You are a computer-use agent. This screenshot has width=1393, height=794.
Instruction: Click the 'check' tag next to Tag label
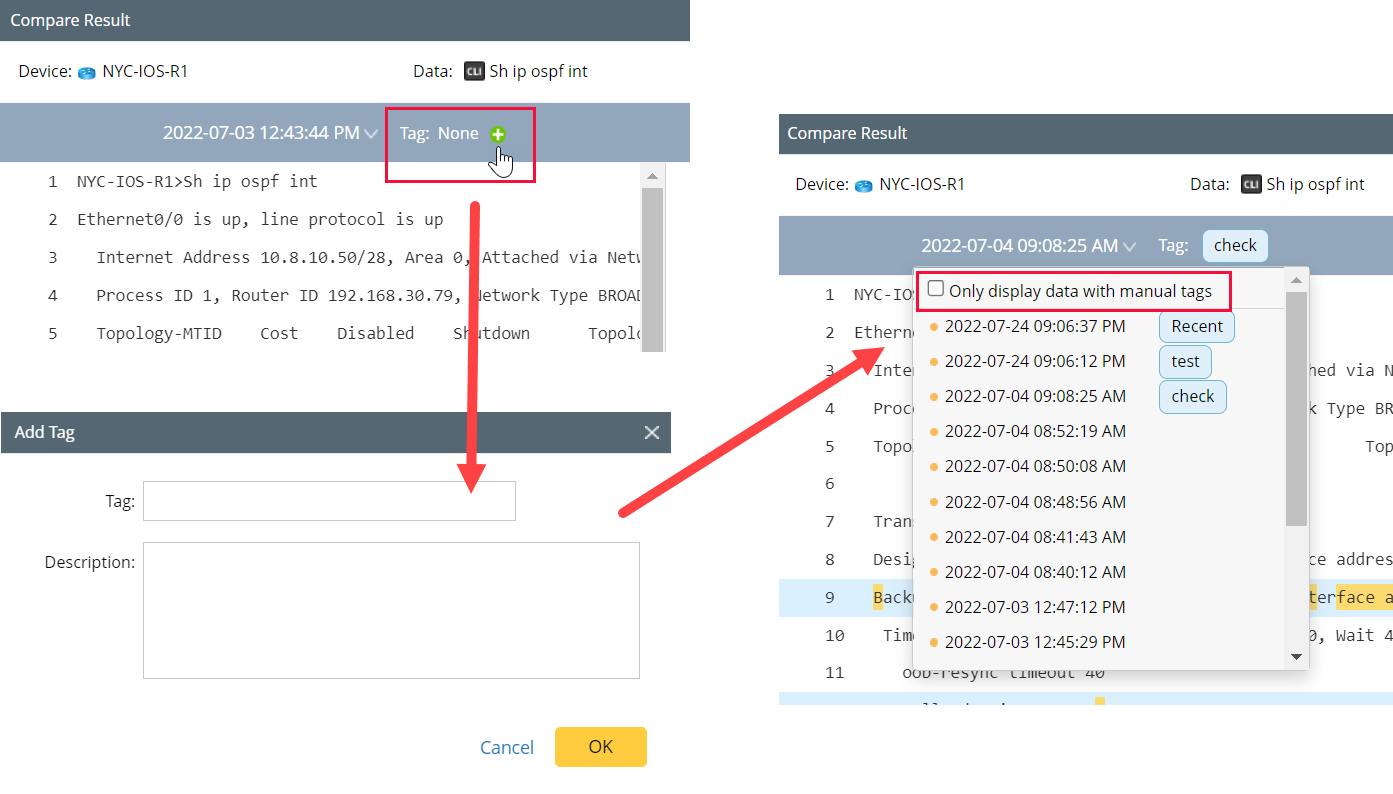pos(1235,245)
